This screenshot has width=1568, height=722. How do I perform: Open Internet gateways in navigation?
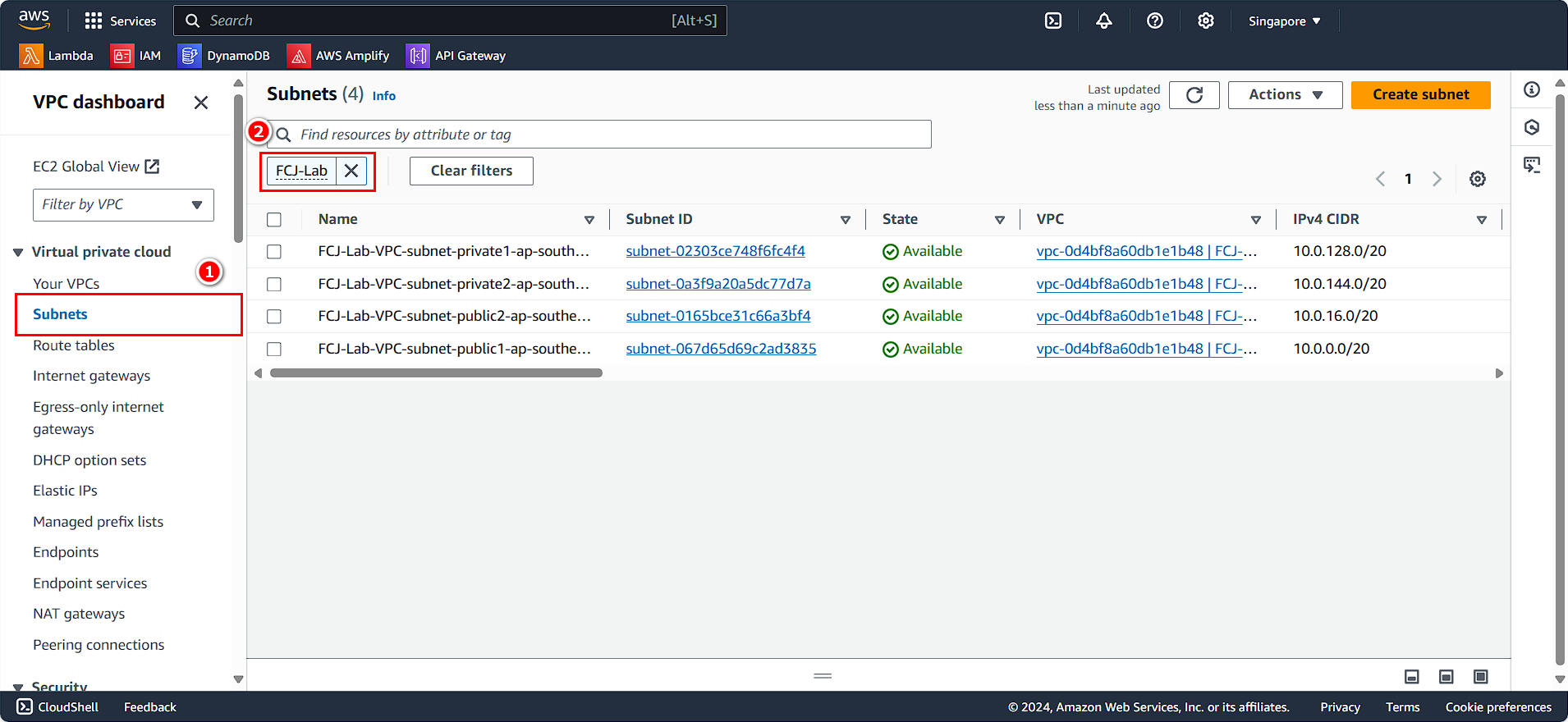point(92,376)
